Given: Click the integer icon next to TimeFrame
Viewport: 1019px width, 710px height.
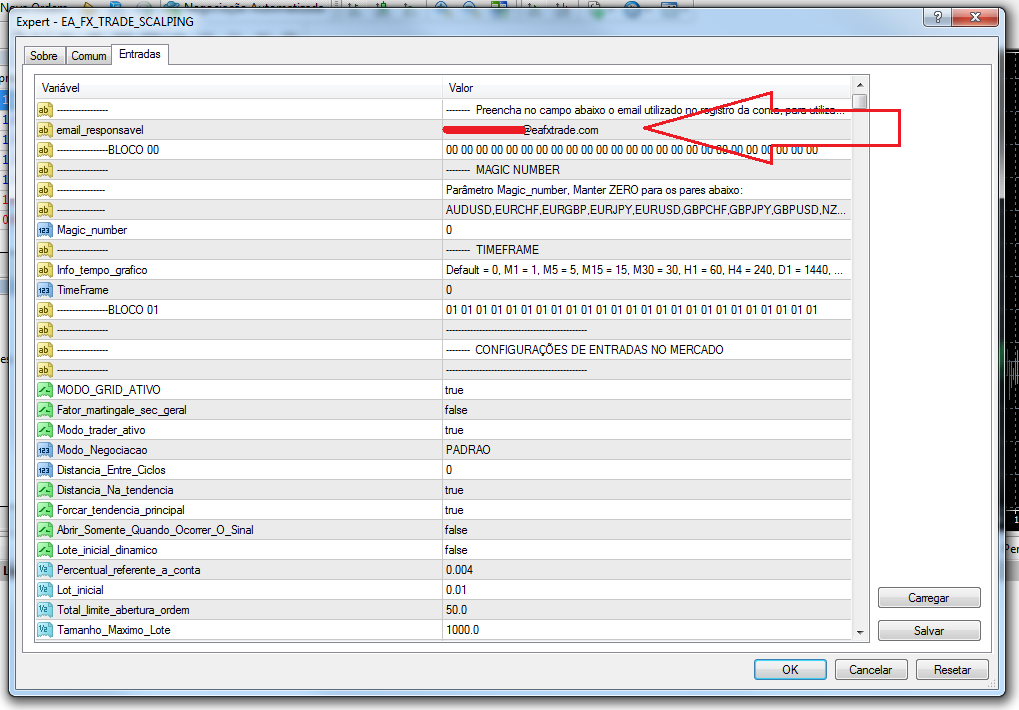Looking at the screenshot, I should [x=44, y=290].
